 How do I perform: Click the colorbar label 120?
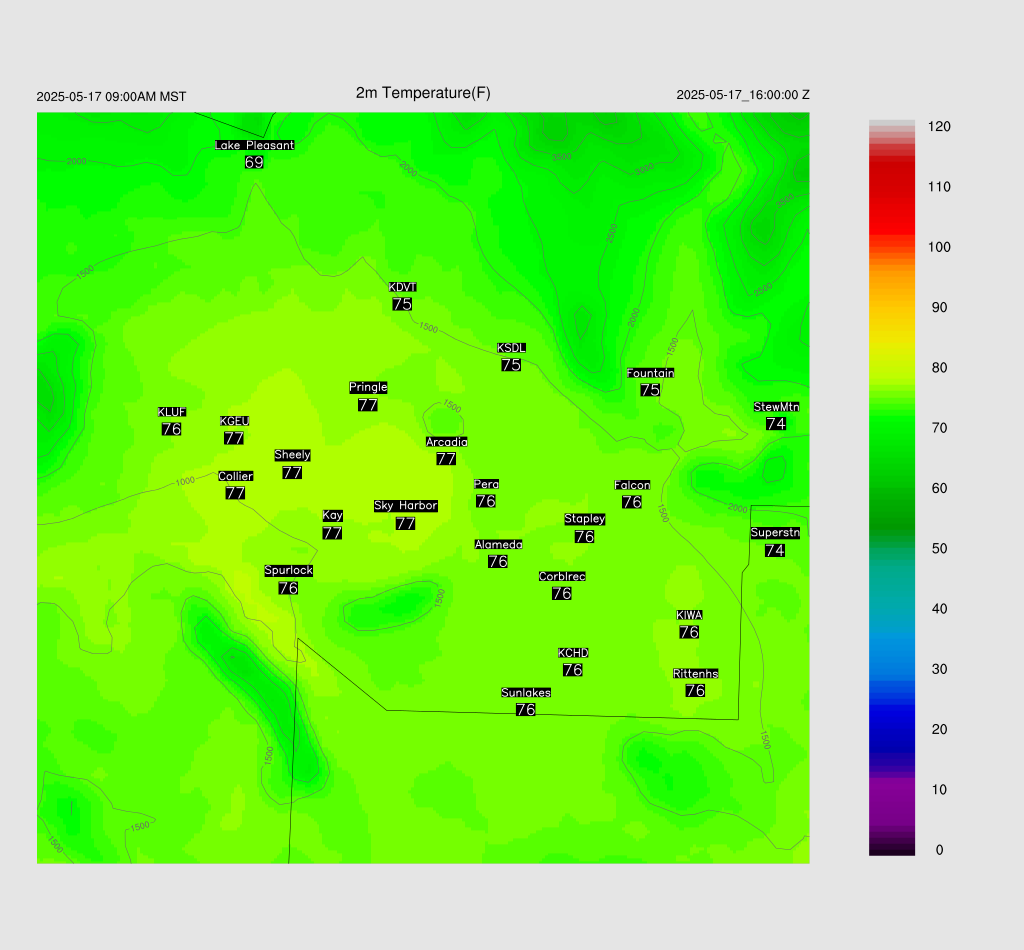(939, 127)
